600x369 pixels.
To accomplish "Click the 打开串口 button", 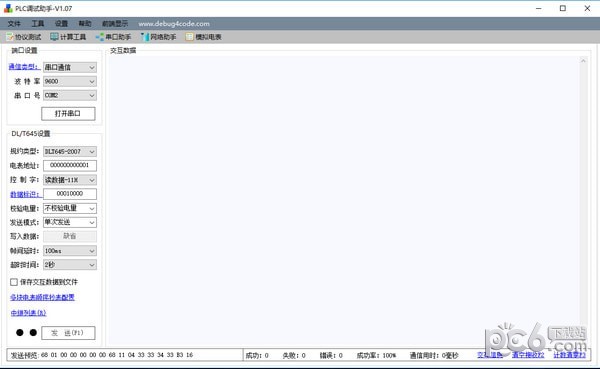I will [68, 114].
